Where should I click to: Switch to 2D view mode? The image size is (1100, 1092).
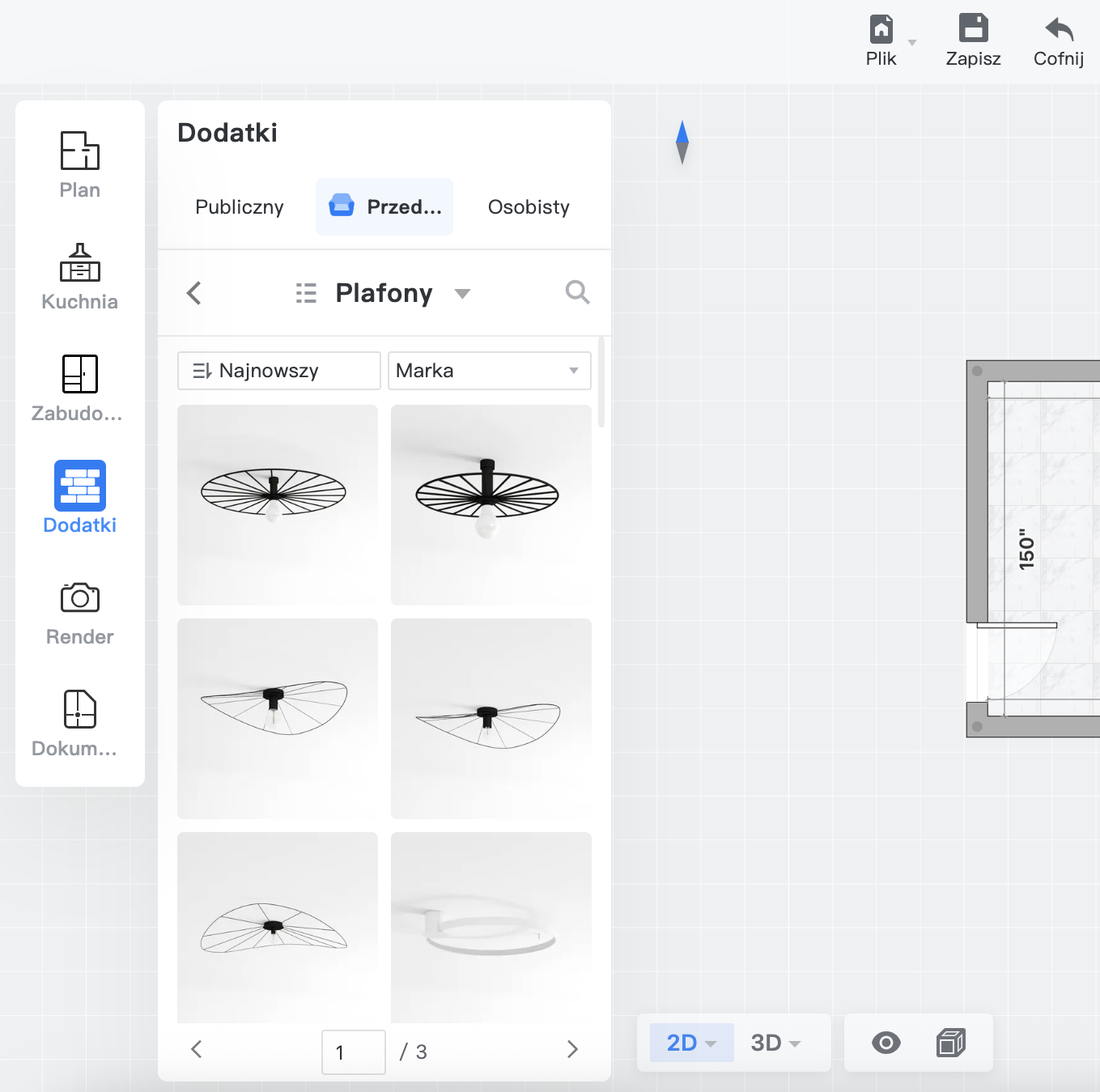690,1043
